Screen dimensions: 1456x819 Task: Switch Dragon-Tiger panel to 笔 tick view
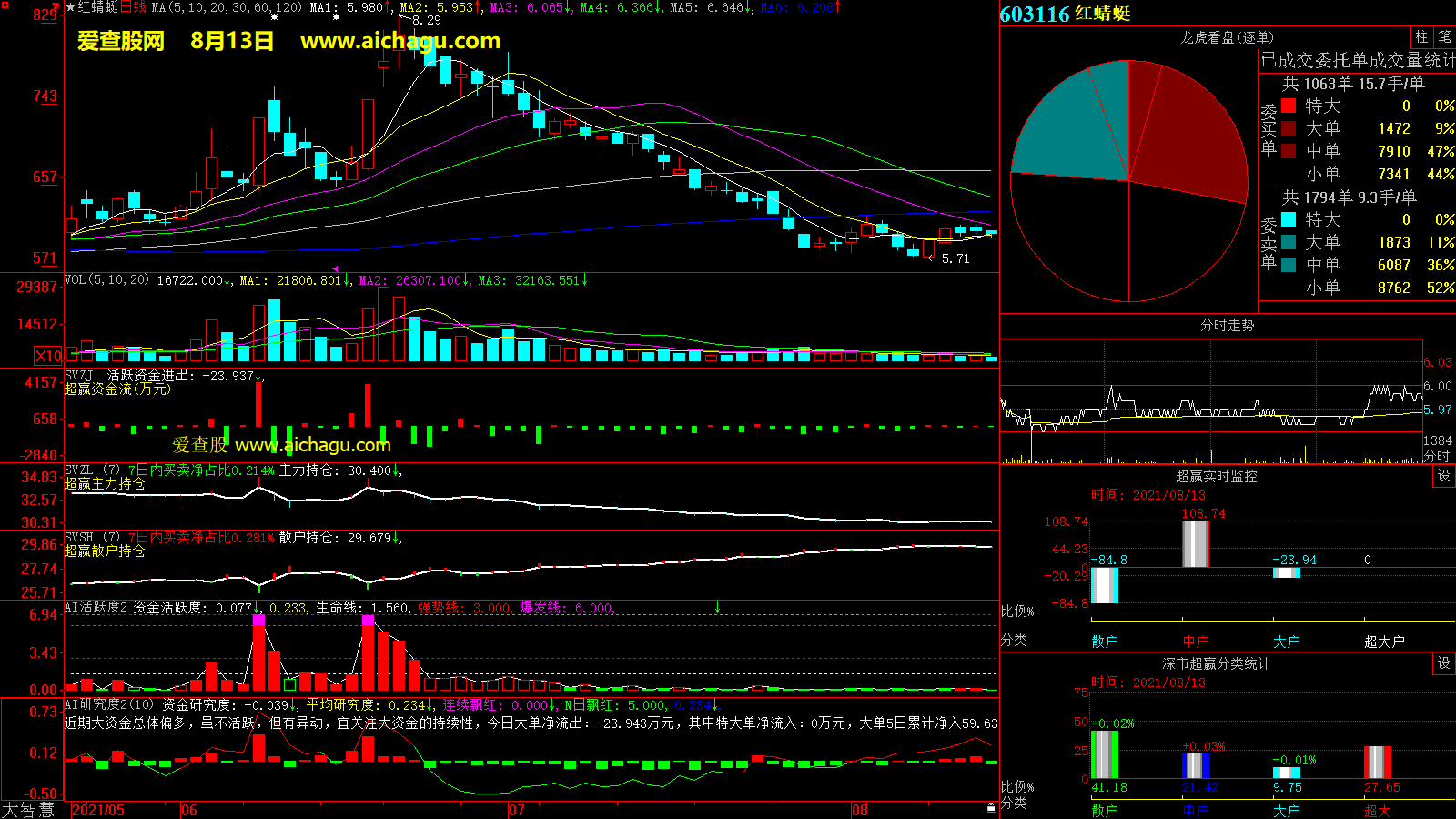pos(1444,37)
